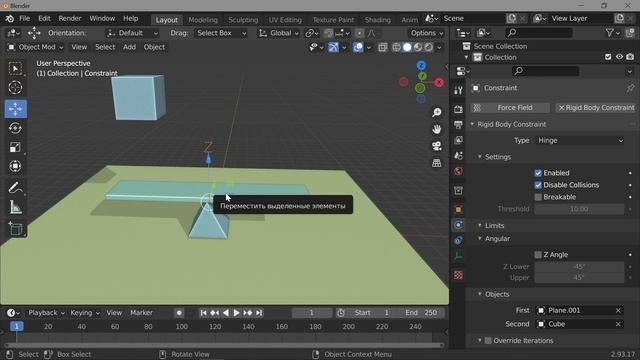Viewport: 640px width, 360px height.
Task: Click the Force Field button
Action: 510,108
